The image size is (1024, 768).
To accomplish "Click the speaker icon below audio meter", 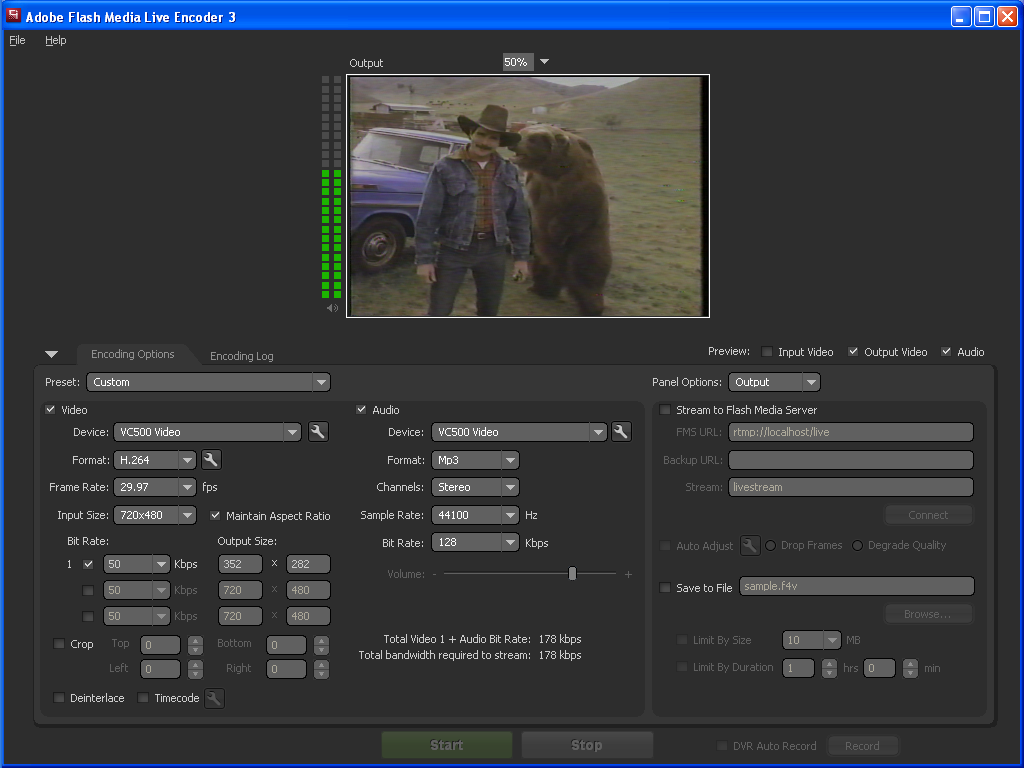I will click(x=332, y=308).
